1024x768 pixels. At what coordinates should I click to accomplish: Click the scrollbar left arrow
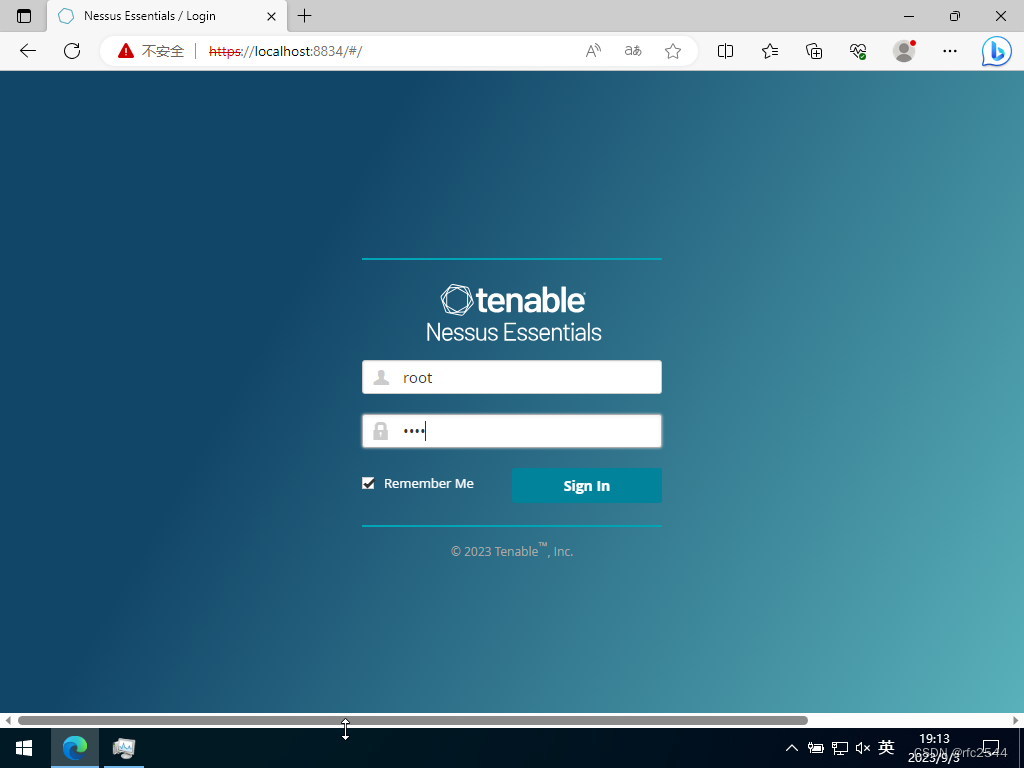click(8, 720)
